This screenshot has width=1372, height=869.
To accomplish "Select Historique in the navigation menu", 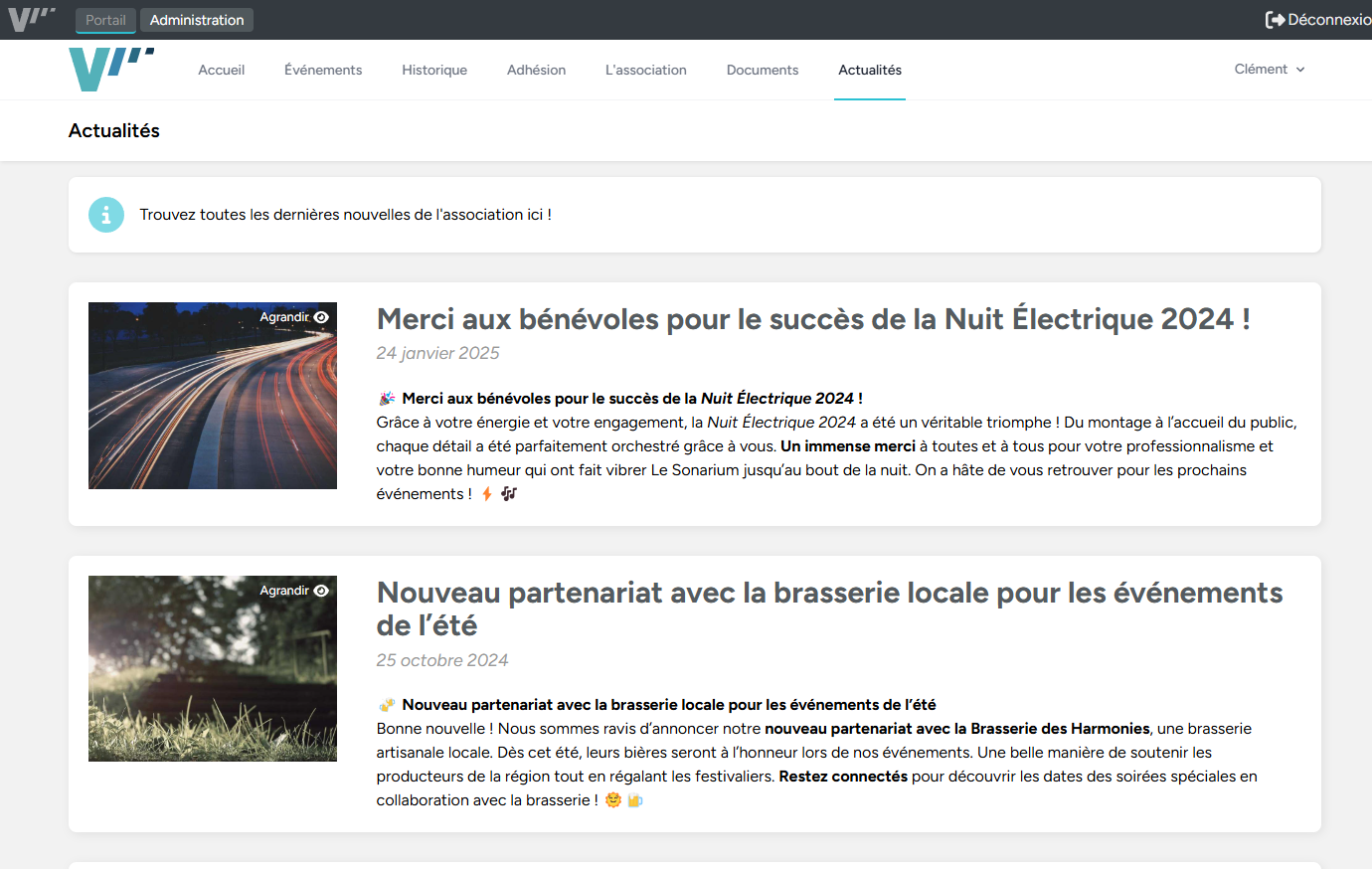I will pyautogui.click(x=433, y=70).
